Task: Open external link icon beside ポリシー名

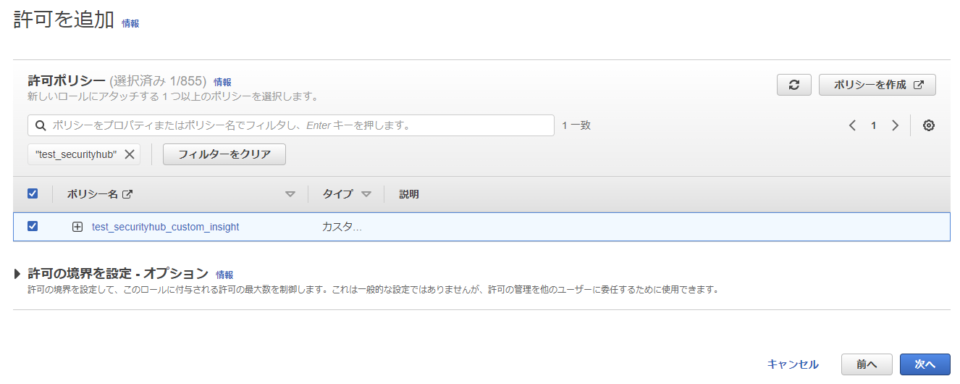Action: click(x=127, y=195)
